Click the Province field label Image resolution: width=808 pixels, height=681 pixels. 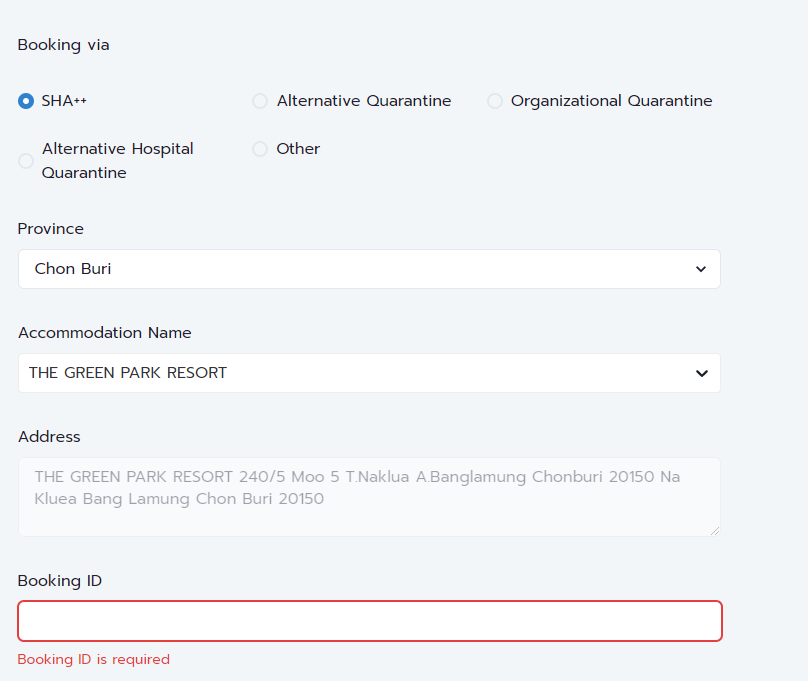coord(50,229)
